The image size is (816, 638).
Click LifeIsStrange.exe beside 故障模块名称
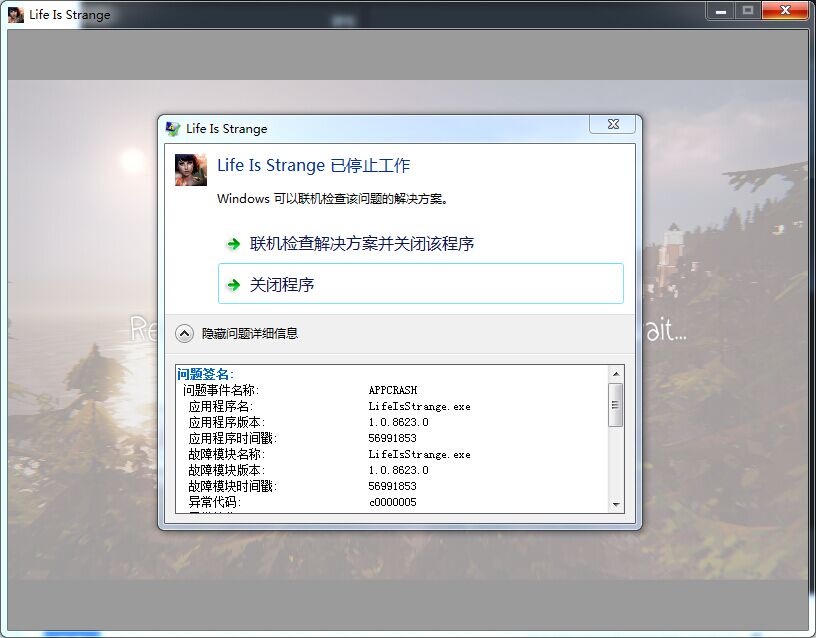[419, 454]
